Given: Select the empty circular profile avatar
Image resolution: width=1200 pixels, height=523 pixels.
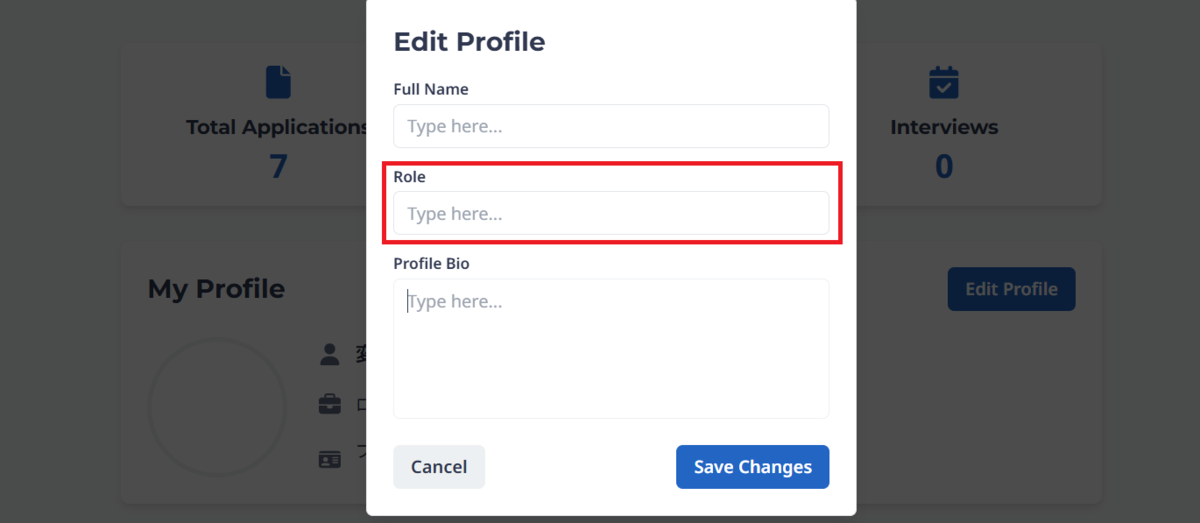Looking at the screenshot, I should 217,407.
